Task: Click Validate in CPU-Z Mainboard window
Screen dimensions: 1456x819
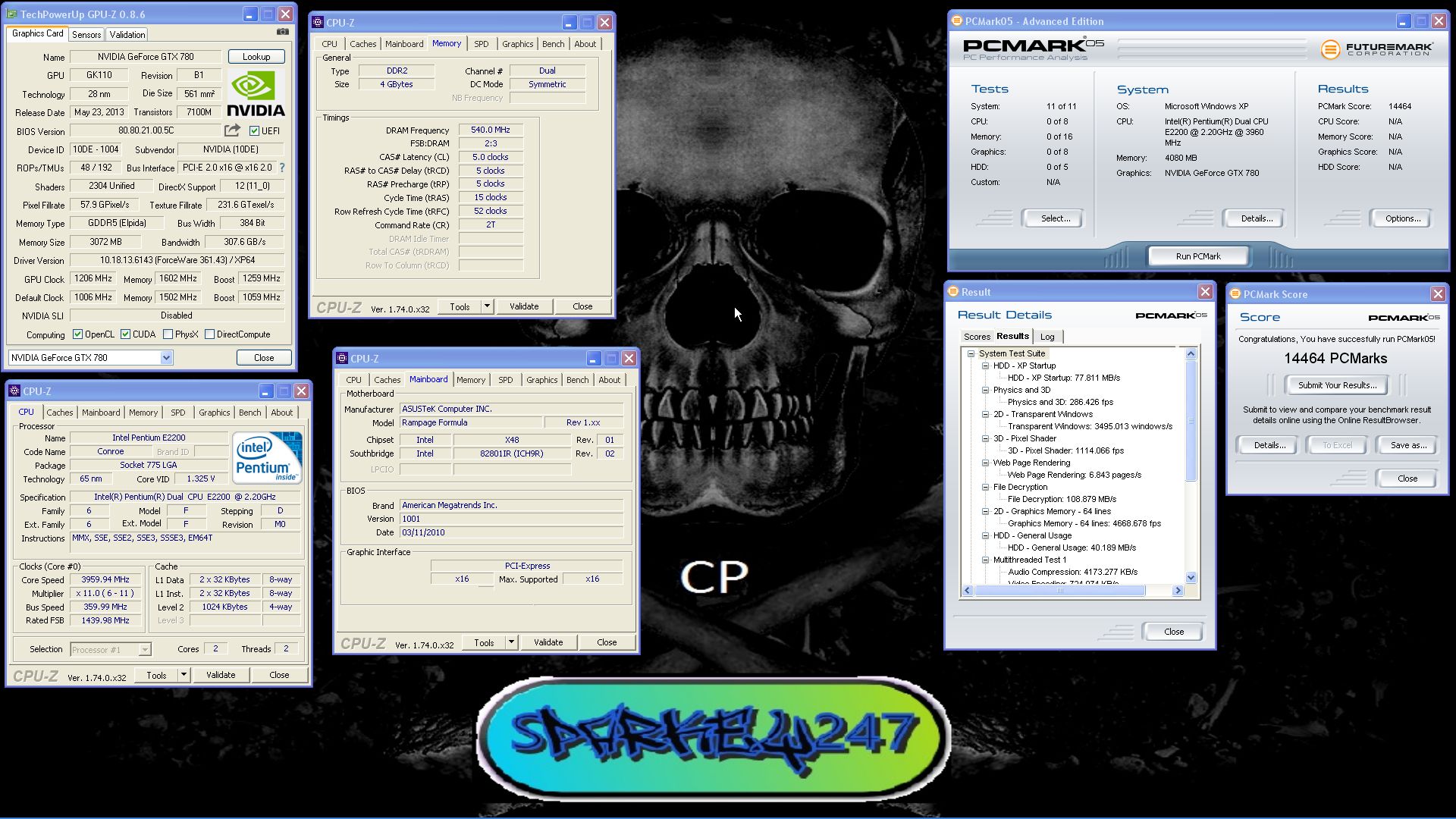Action: click(548, 642)
